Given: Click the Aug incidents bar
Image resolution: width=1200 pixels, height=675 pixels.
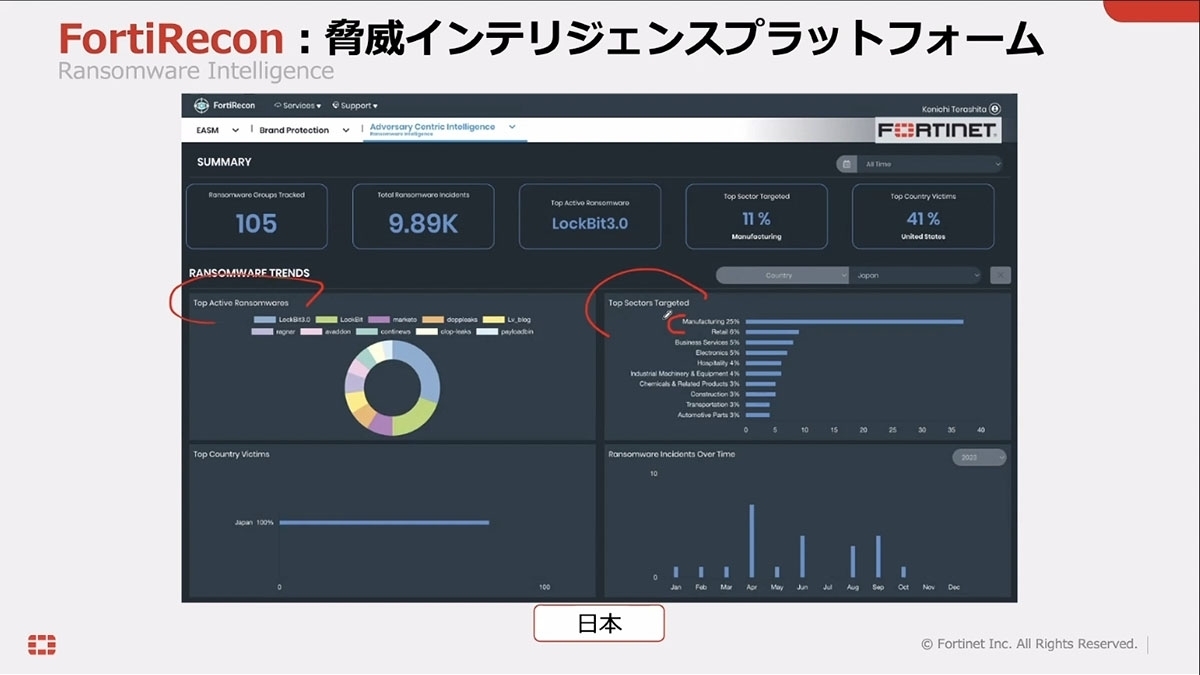Looking at the screenshot, I should point(853,562).
